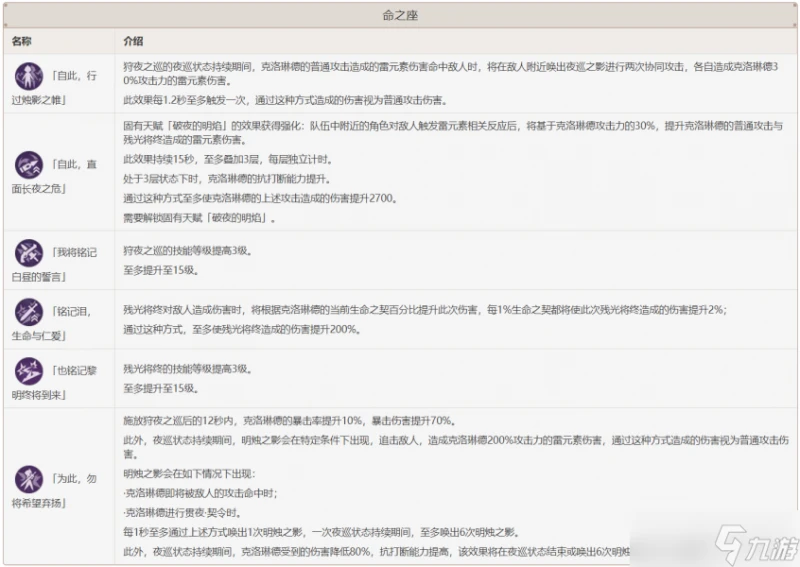Viewport: 800px width, 567px height.
Task: Click the line 至多使残光将终造成的伤害提升200%
Action: tap(243, 330)
